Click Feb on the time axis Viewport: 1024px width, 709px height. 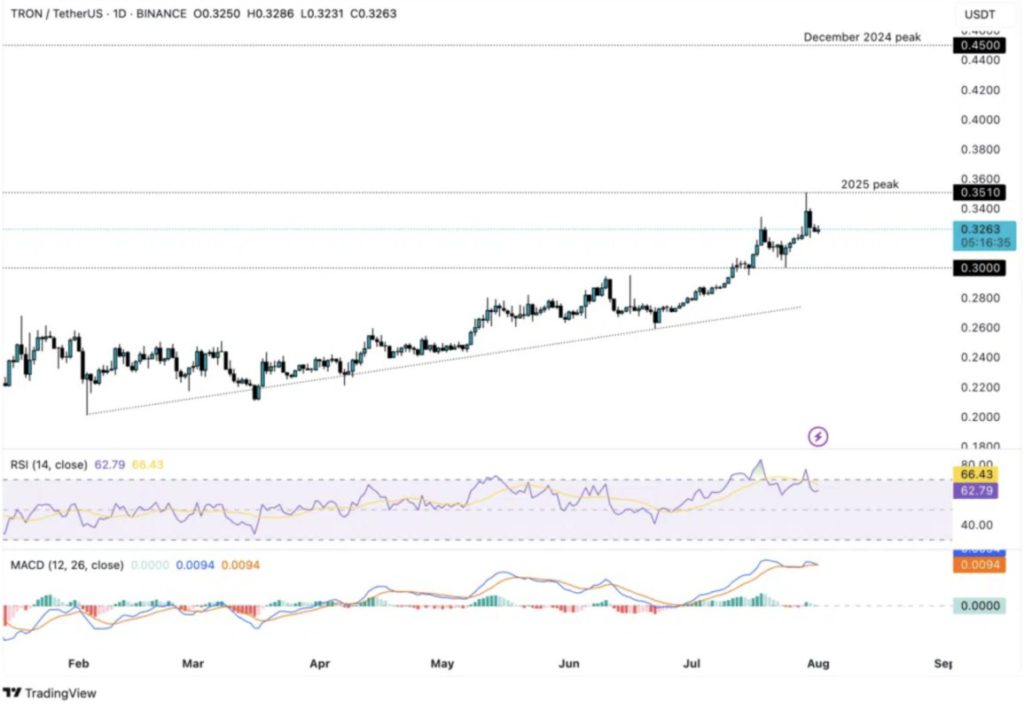[x=78, y=662]
